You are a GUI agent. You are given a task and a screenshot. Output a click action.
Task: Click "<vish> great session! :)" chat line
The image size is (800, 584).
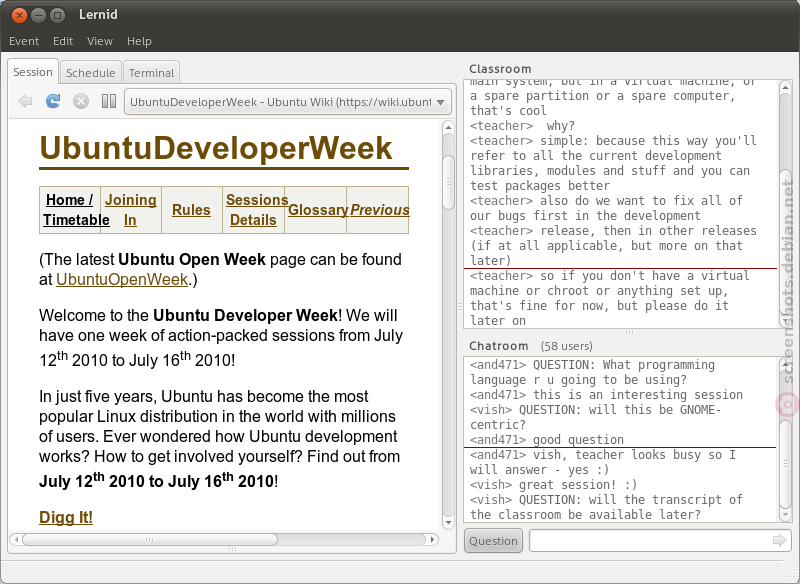pos(554,485)
